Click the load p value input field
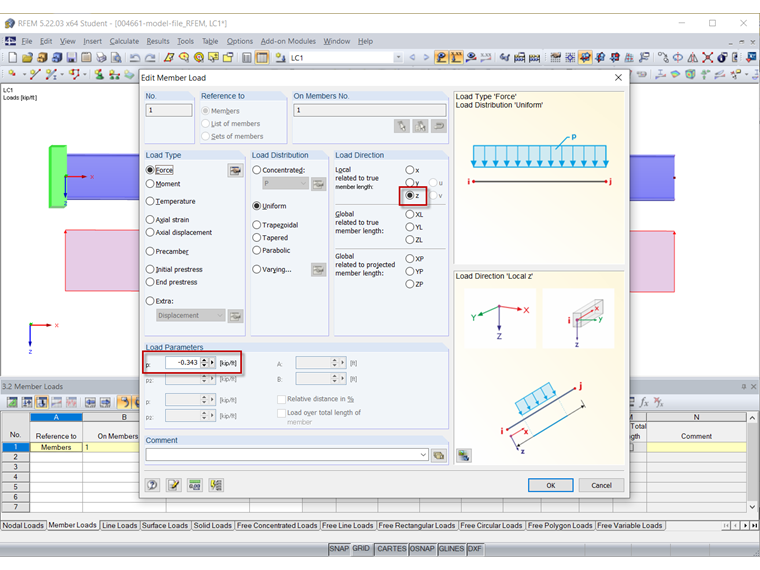This screenshot has height=570, width=760. 182,363
